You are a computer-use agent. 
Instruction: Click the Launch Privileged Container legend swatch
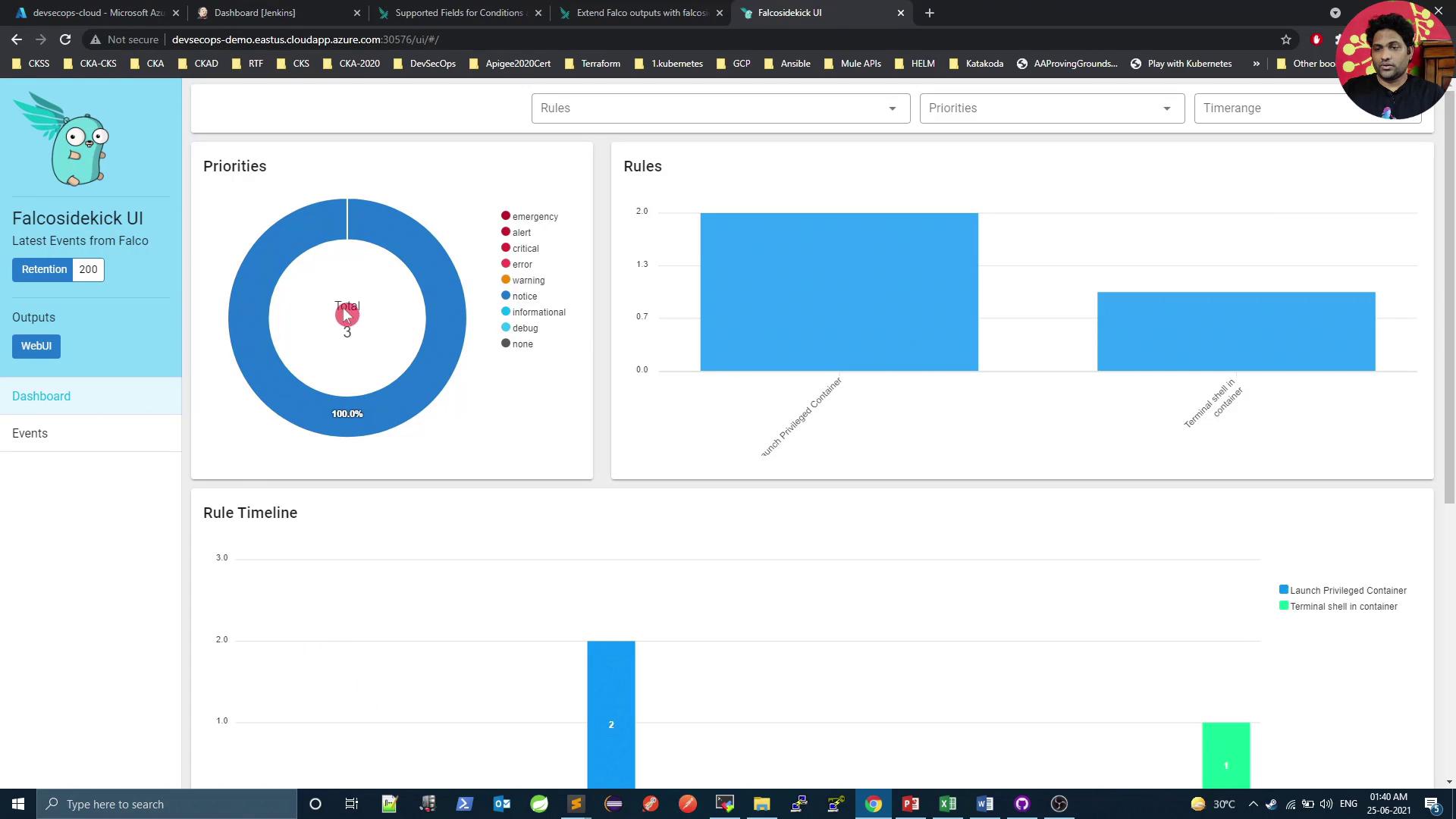(1283, 590)
